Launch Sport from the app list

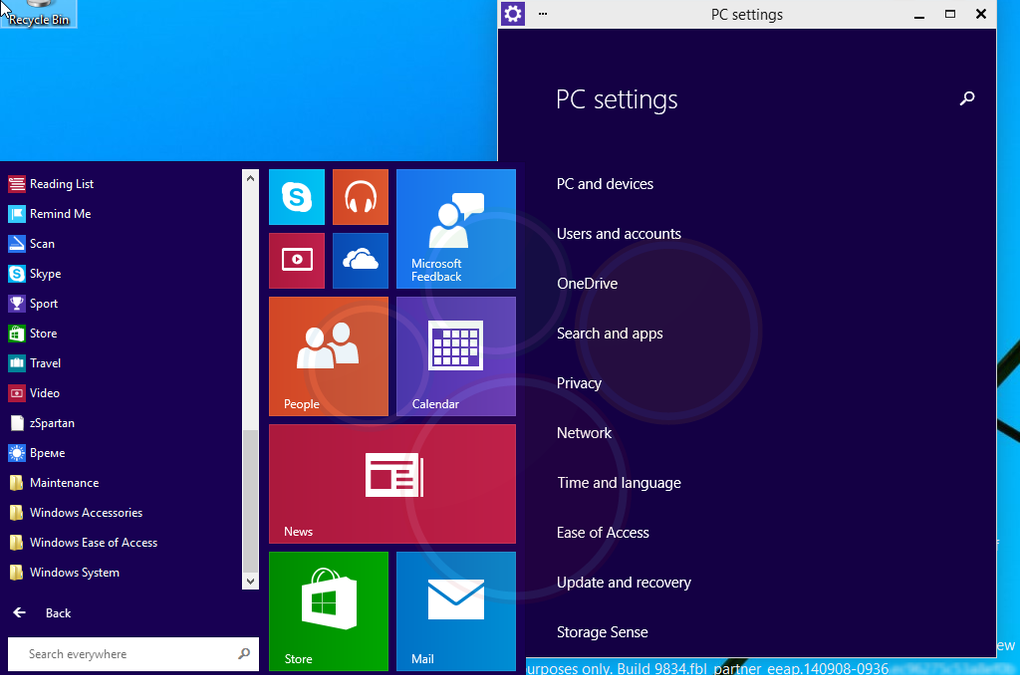pyautogui.click(x=33, y=304)
